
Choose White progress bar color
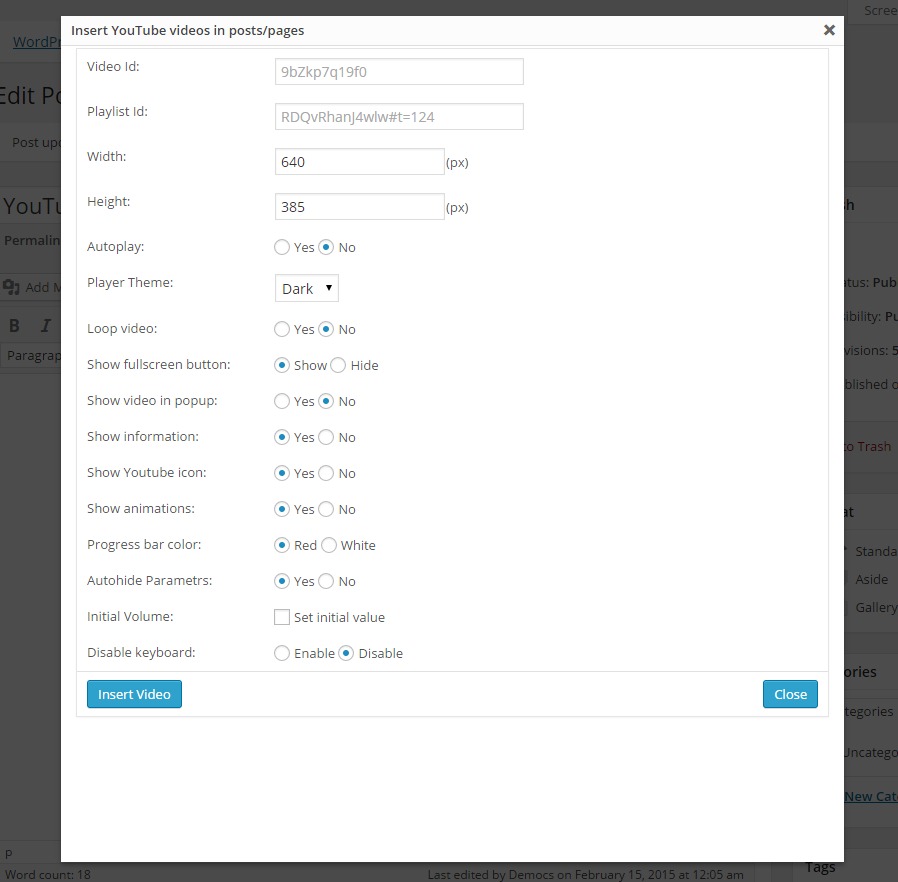329,546
